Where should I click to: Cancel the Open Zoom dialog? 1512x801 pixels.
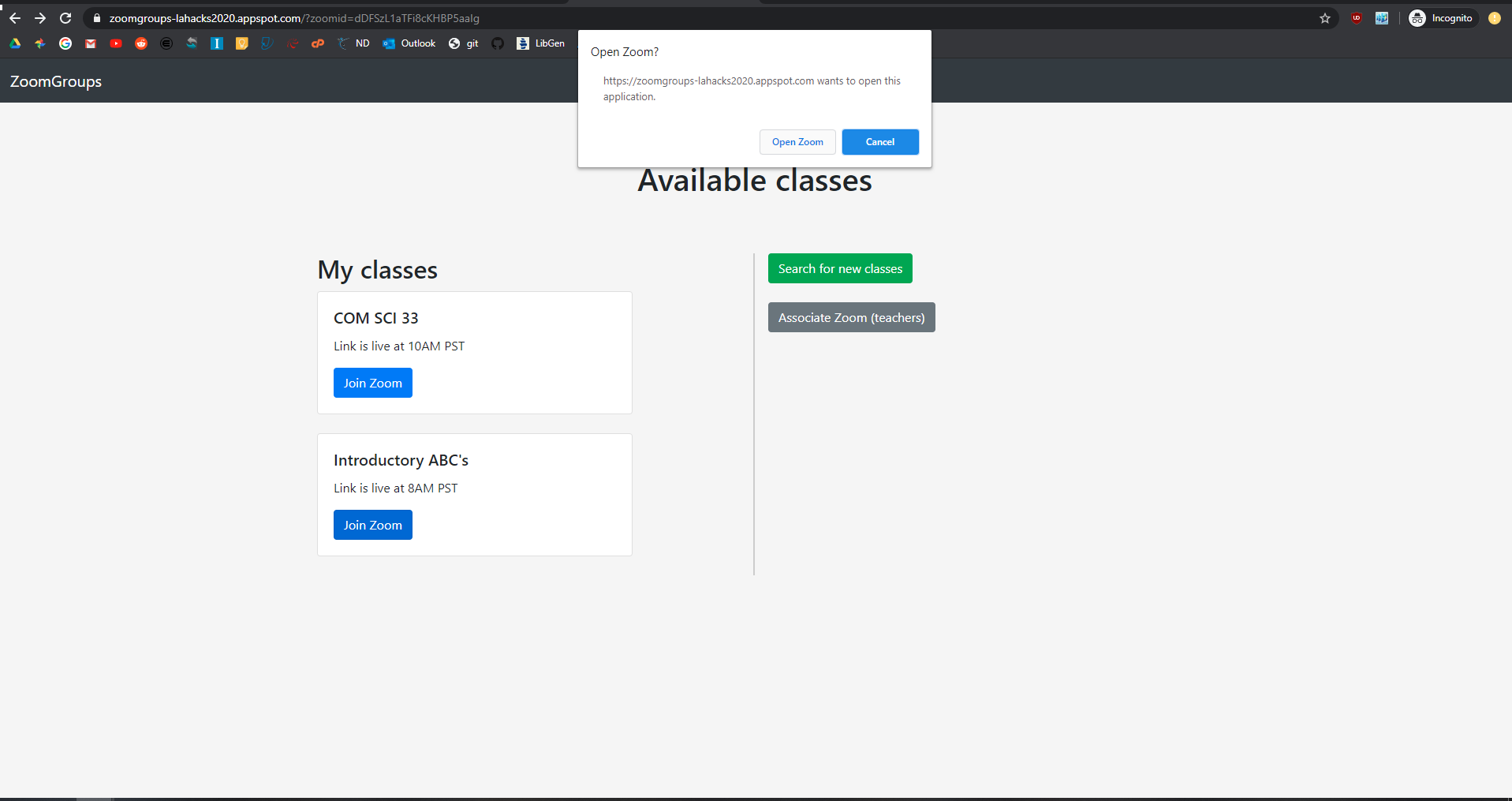[x=880, y=142]
